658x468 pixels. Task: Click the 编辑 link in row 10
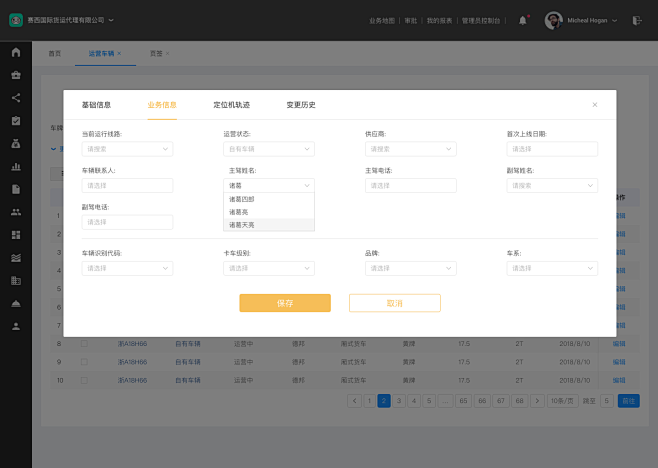coord(619,380)
